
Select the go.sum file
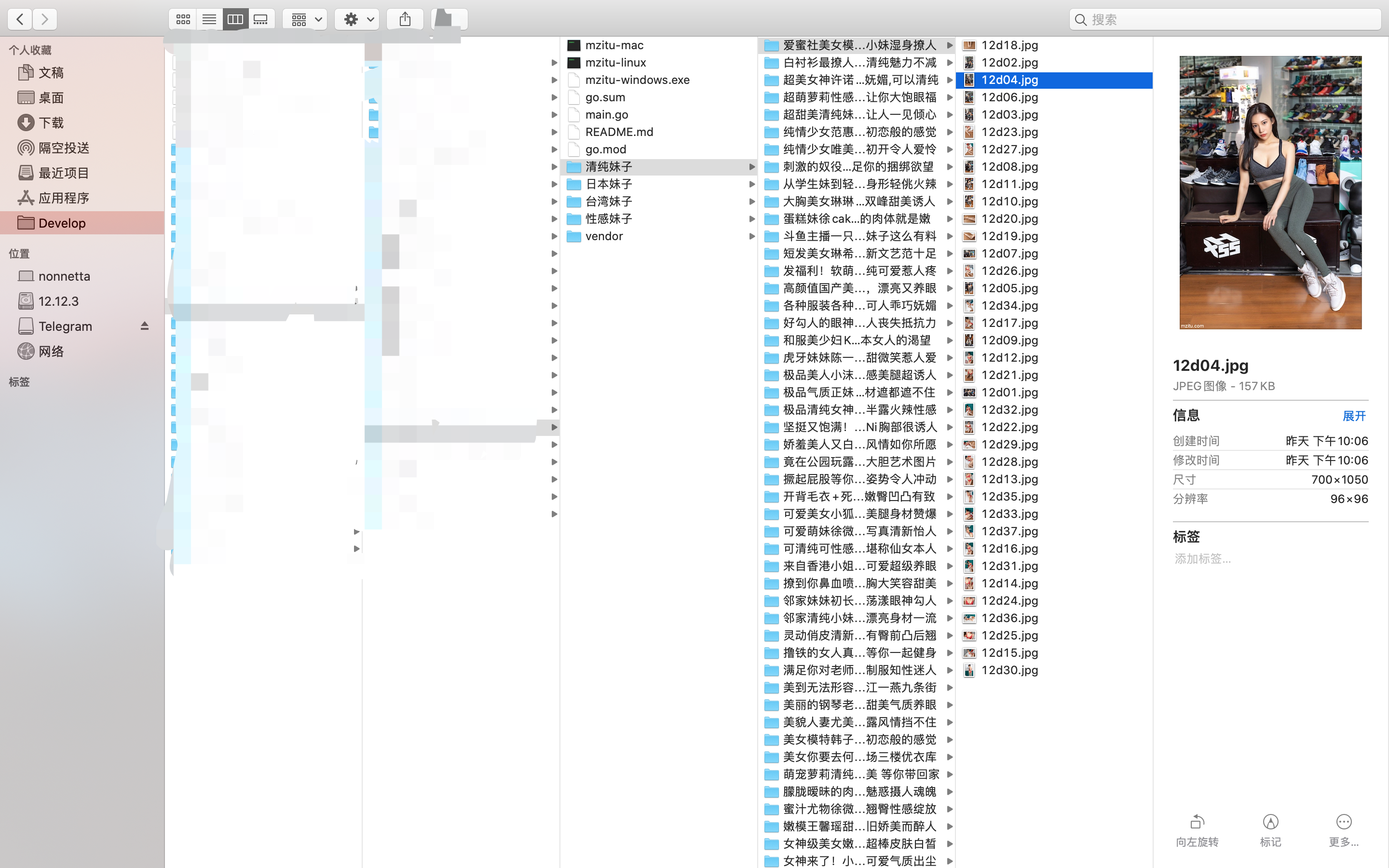pyautogui.click(x=659, y=97)
